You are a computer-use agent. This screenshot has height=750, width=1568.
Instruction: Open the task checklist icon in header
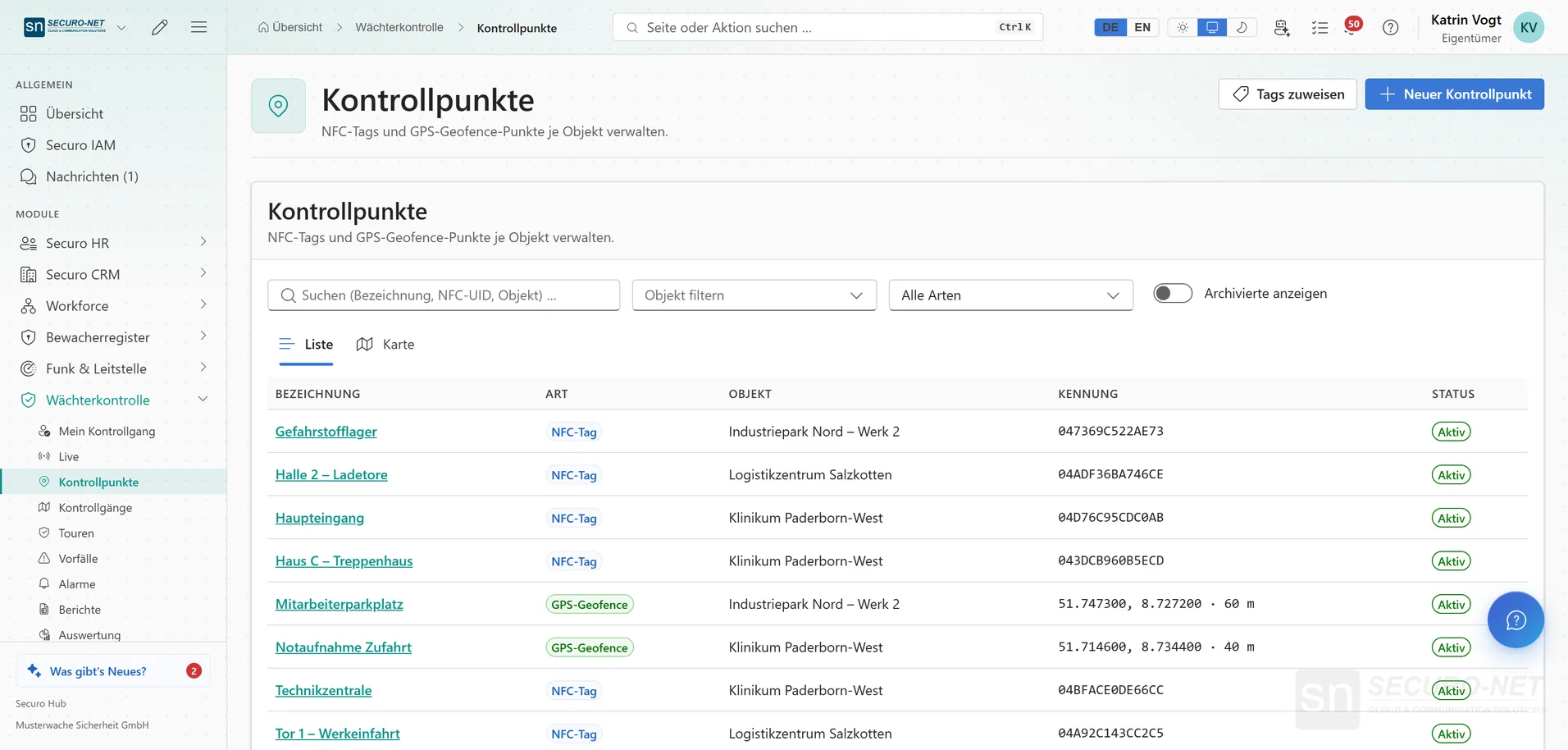click(1320, 27)
